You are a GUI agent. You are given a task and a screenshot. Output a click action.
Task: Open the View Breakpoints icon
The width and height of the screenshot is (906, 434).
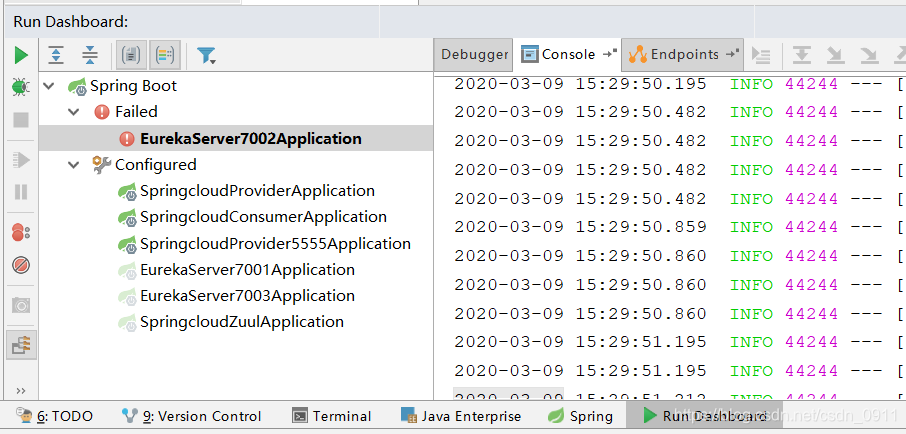coord(21,232)
